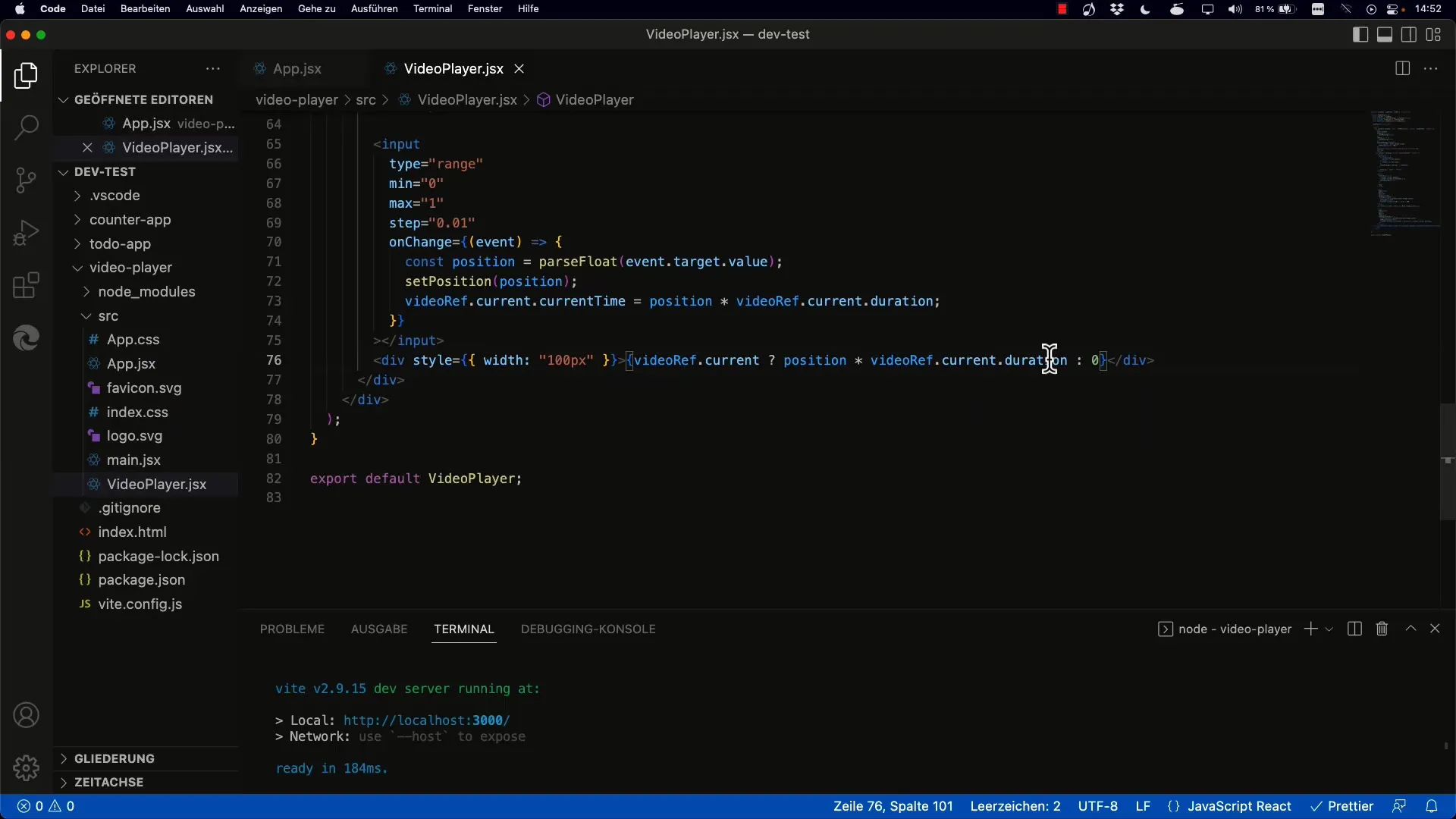The width and height of the screenshot is (1456, 819).
Task: Open the localhost:3000 link in the terminal
Action: (x=426, y=720)
